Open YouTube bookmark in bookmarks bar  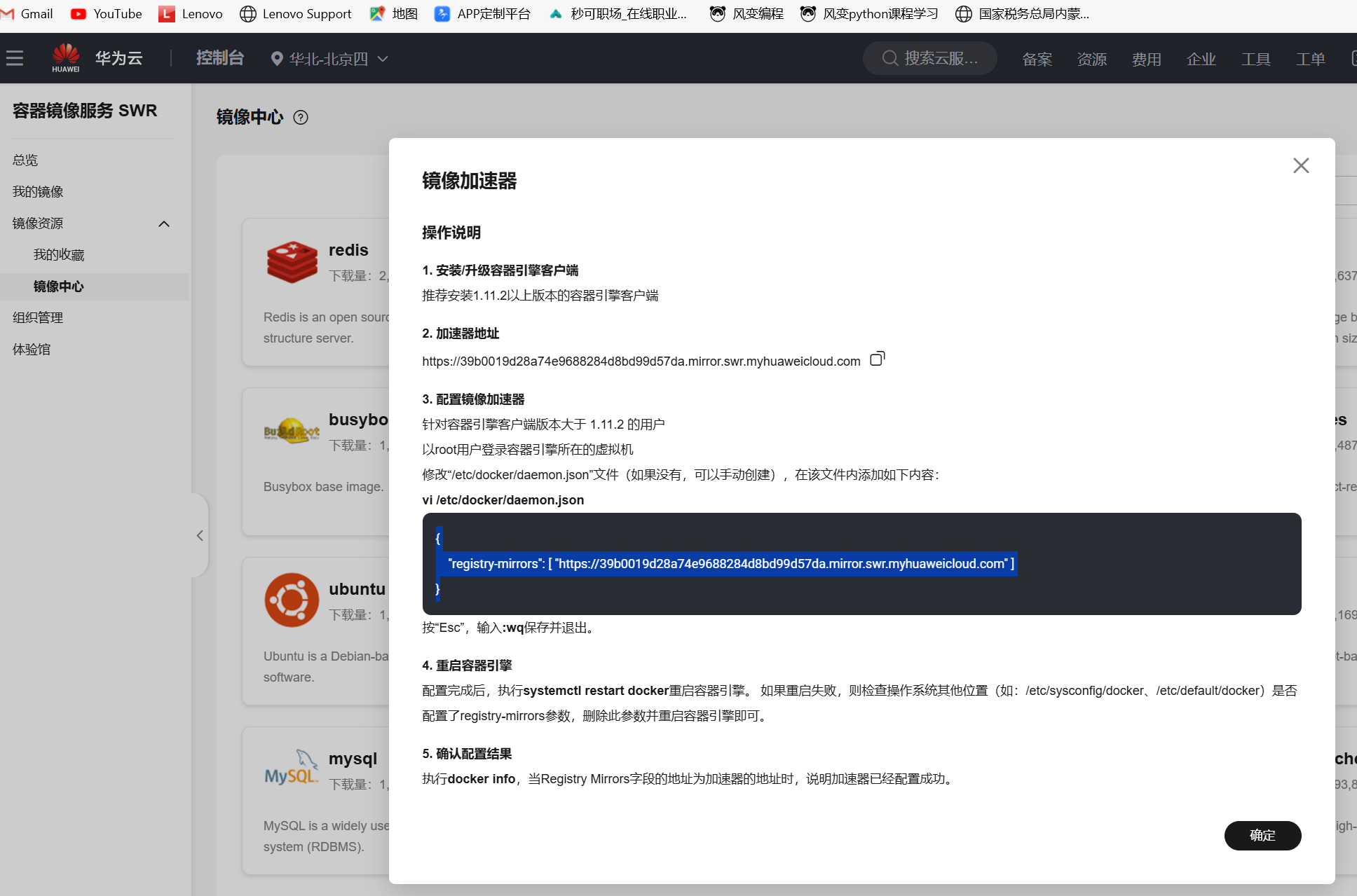(107, 14)
